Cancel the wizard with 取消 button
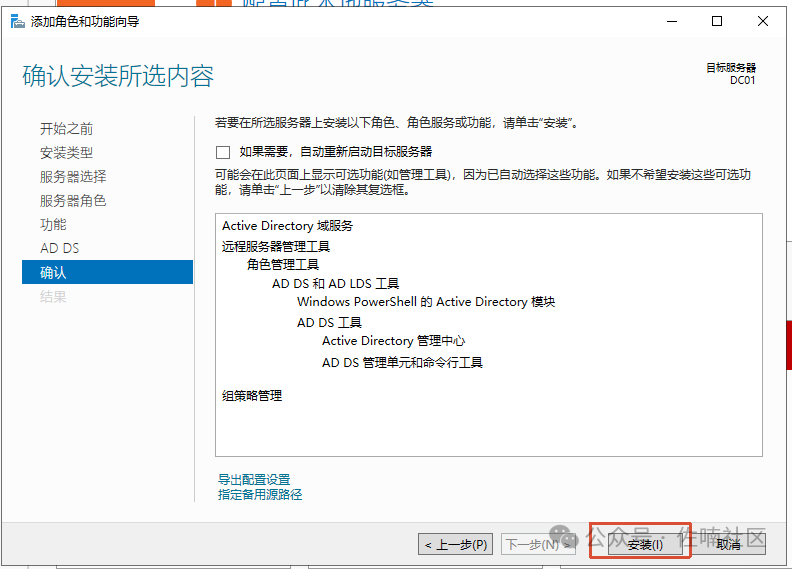792x569 pixels. tap(728, 545)
